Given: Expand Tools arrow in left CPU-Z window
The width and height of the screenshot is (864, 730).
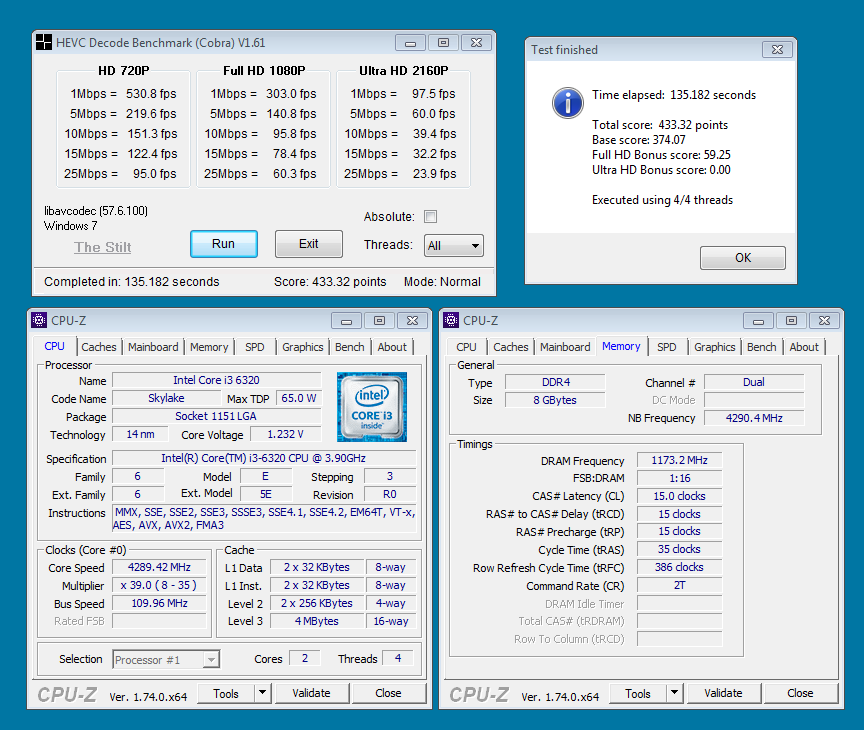Looking at the screenshot, I should tap(263, 693).
